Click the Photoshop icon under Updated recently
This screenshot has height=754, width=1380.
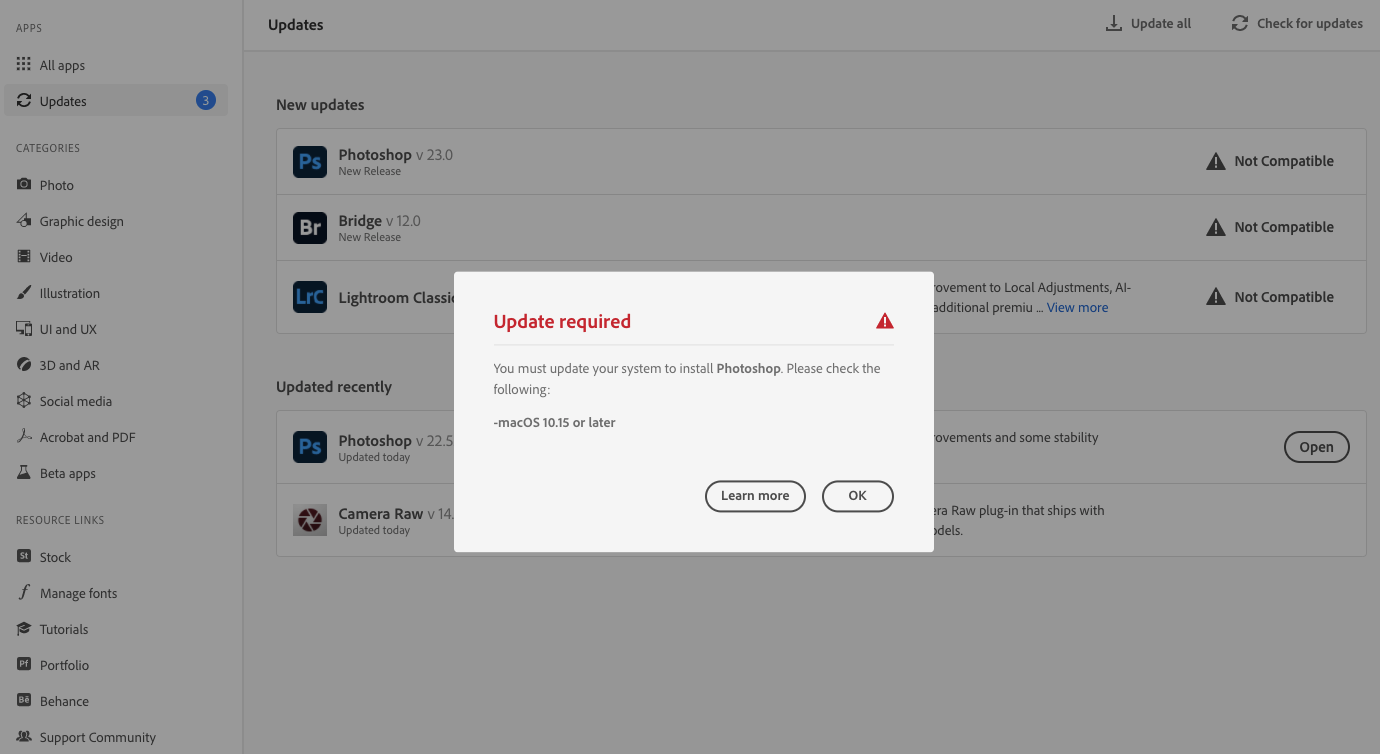tap(310, 447)
